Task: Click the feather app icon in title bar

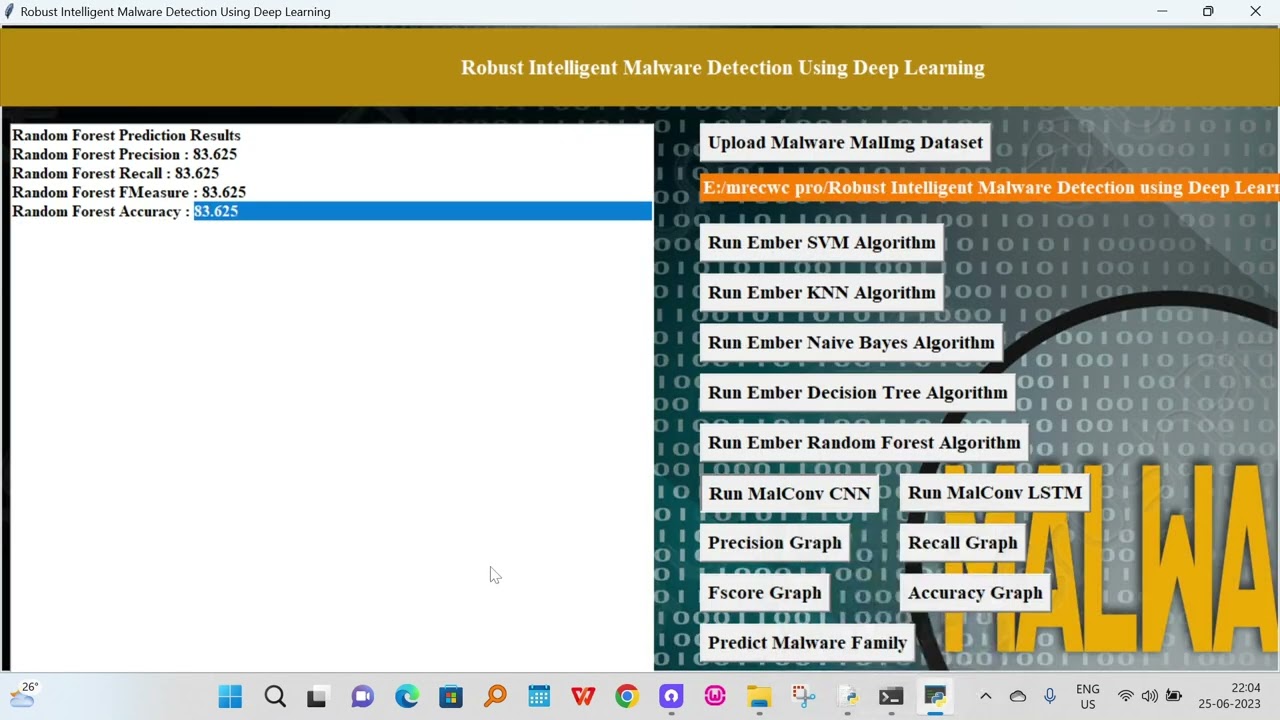Action: pyautogui.click(x=9, y=12)
